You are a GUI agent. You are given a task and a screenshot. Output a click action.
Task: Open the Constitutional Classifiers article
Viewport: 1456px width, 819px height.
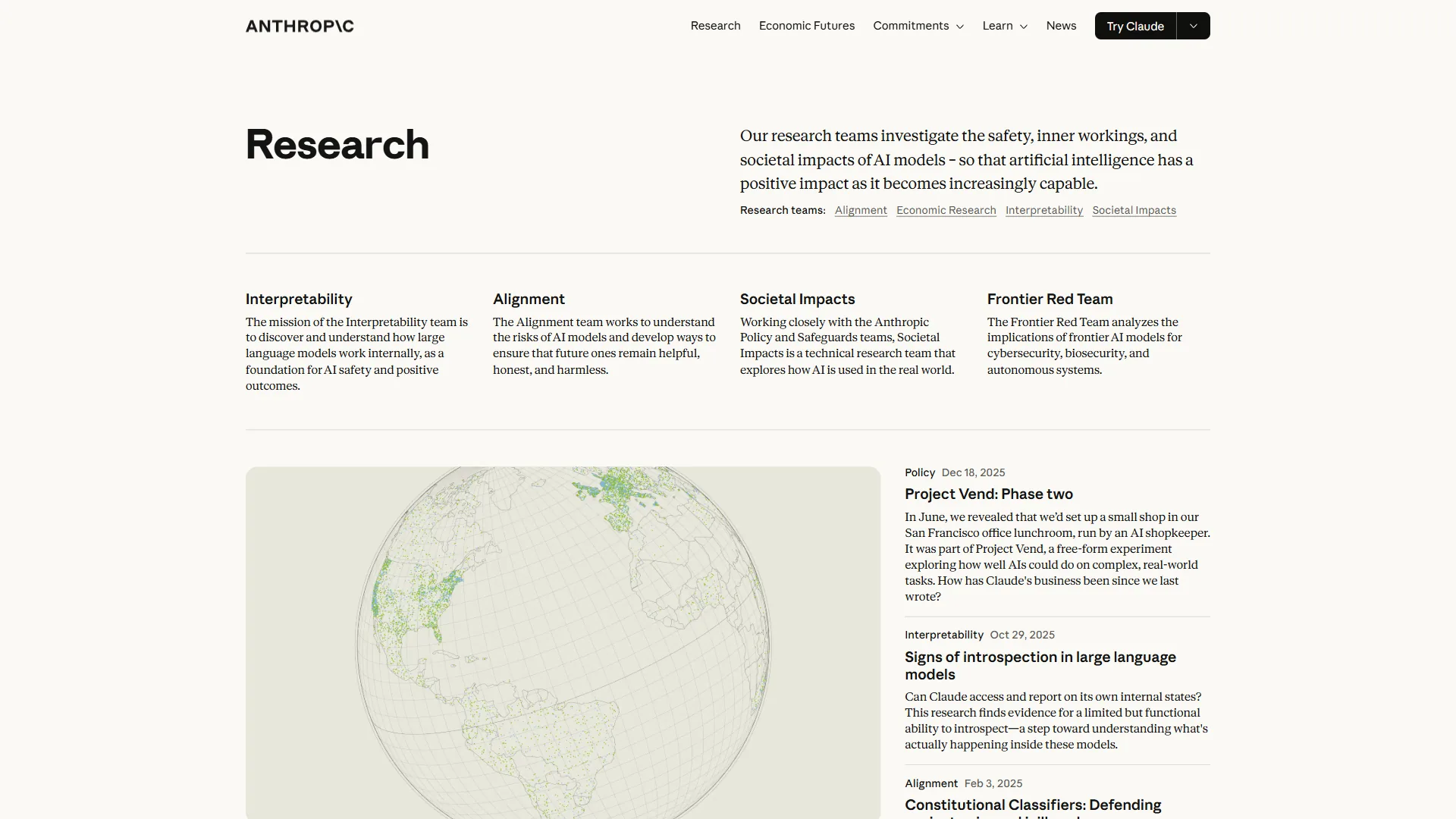pyautogui.click(x=1033, y=808)
